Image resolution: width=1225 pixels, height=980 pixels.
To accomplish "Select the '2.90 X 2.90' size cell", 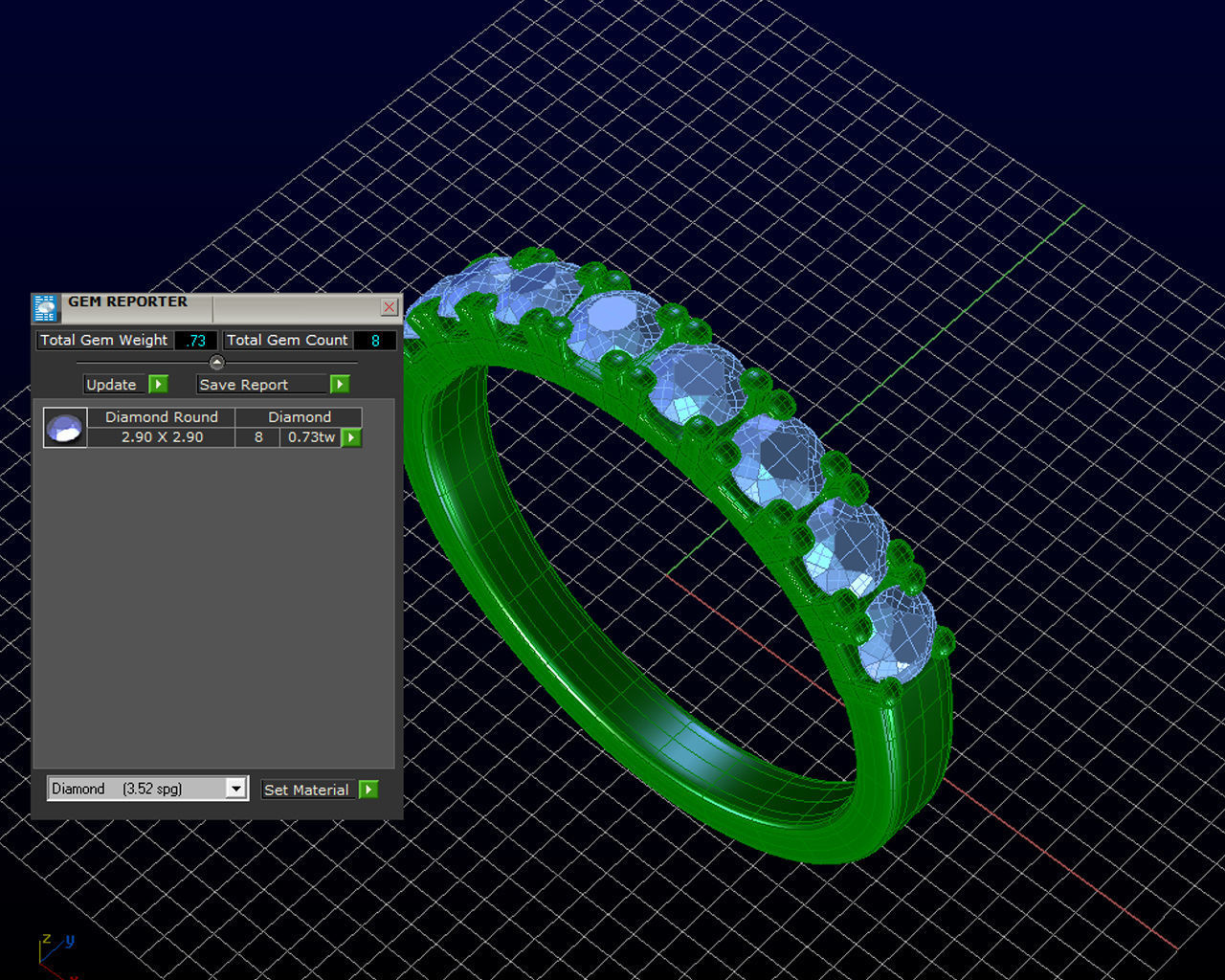I will [x=162, y=437].
